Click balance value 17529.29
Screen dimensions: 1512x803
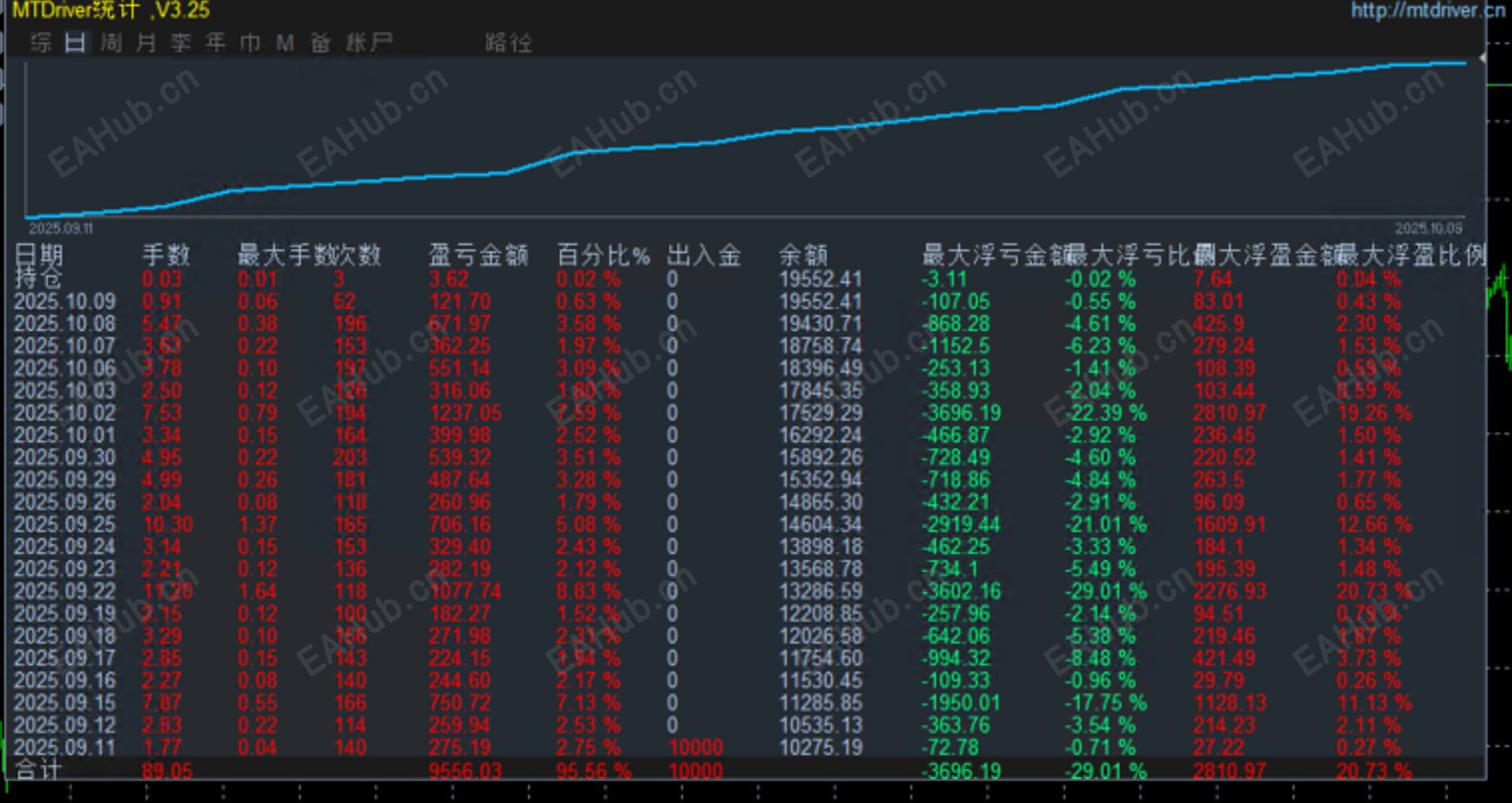pyautogui.click(x=821, y=412)
